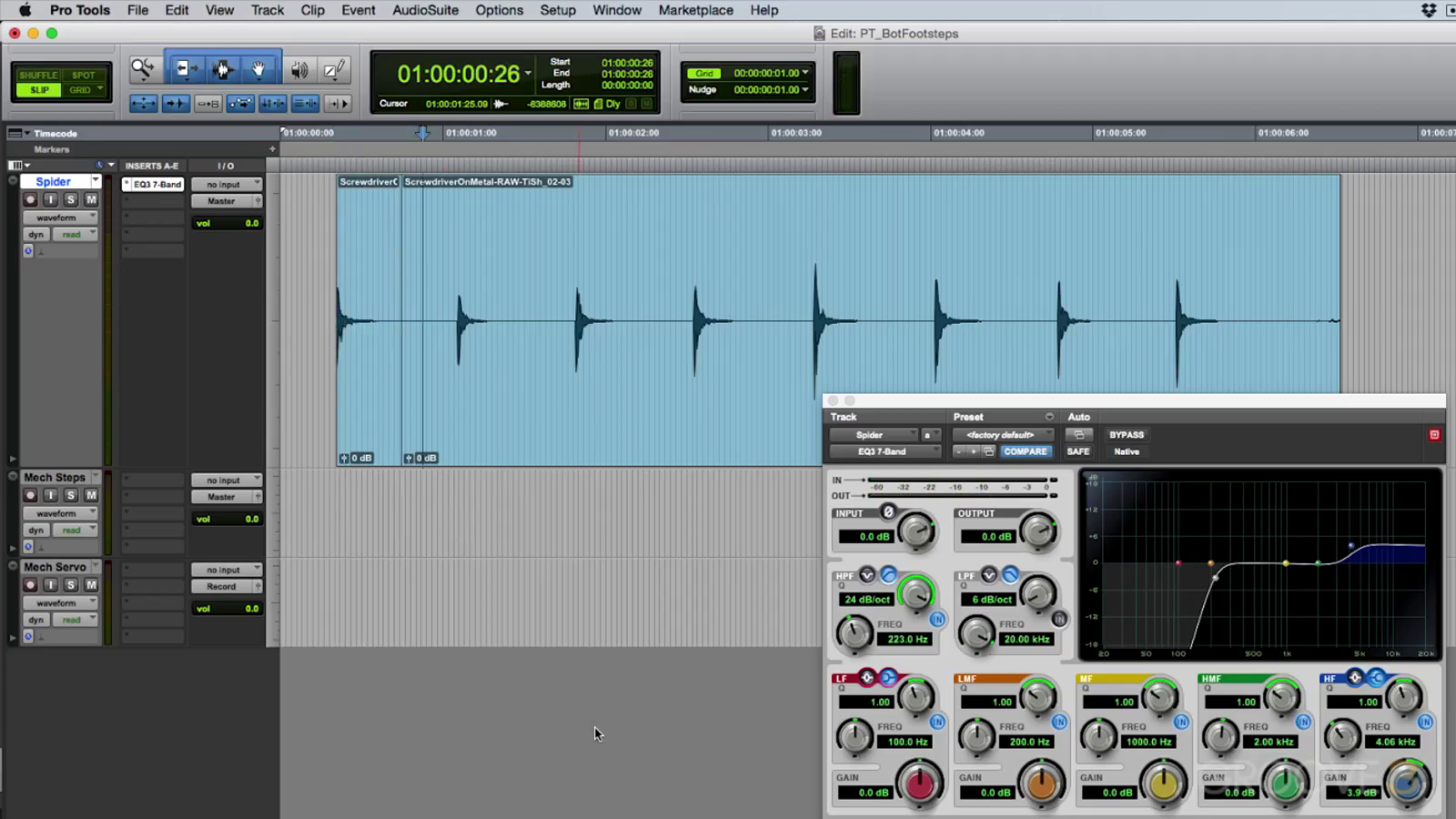
Task: Open Spider automation mode read selector
Action: click(x=75, y=235)
